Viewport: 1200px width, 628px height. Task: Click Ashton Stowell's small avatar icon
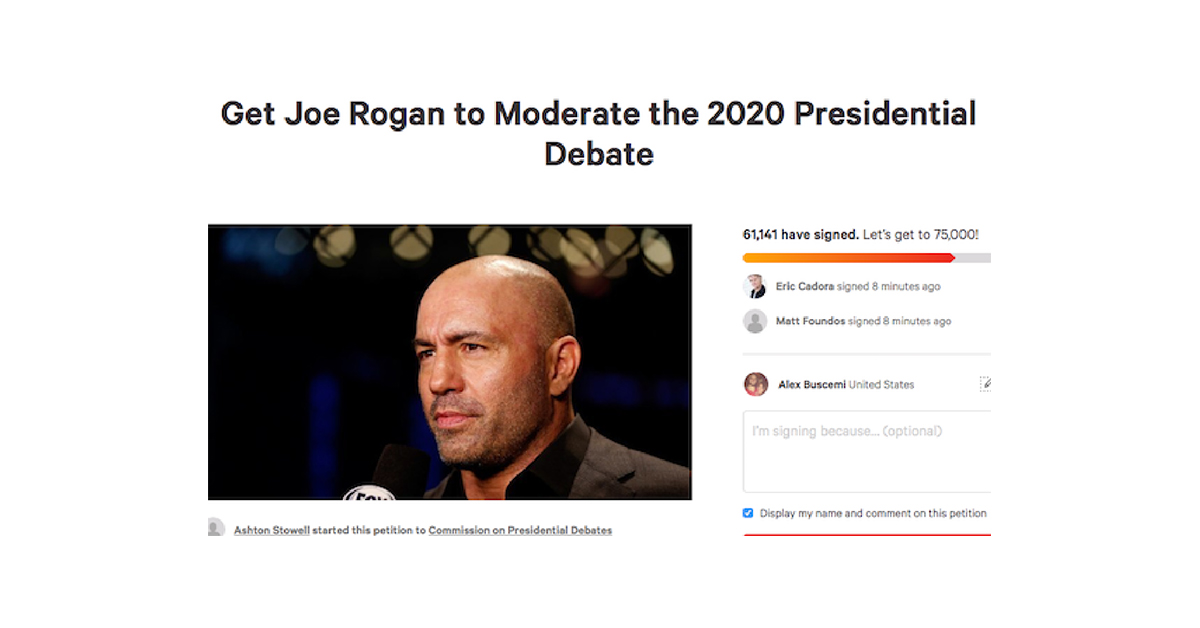click(x=216, y=528)
